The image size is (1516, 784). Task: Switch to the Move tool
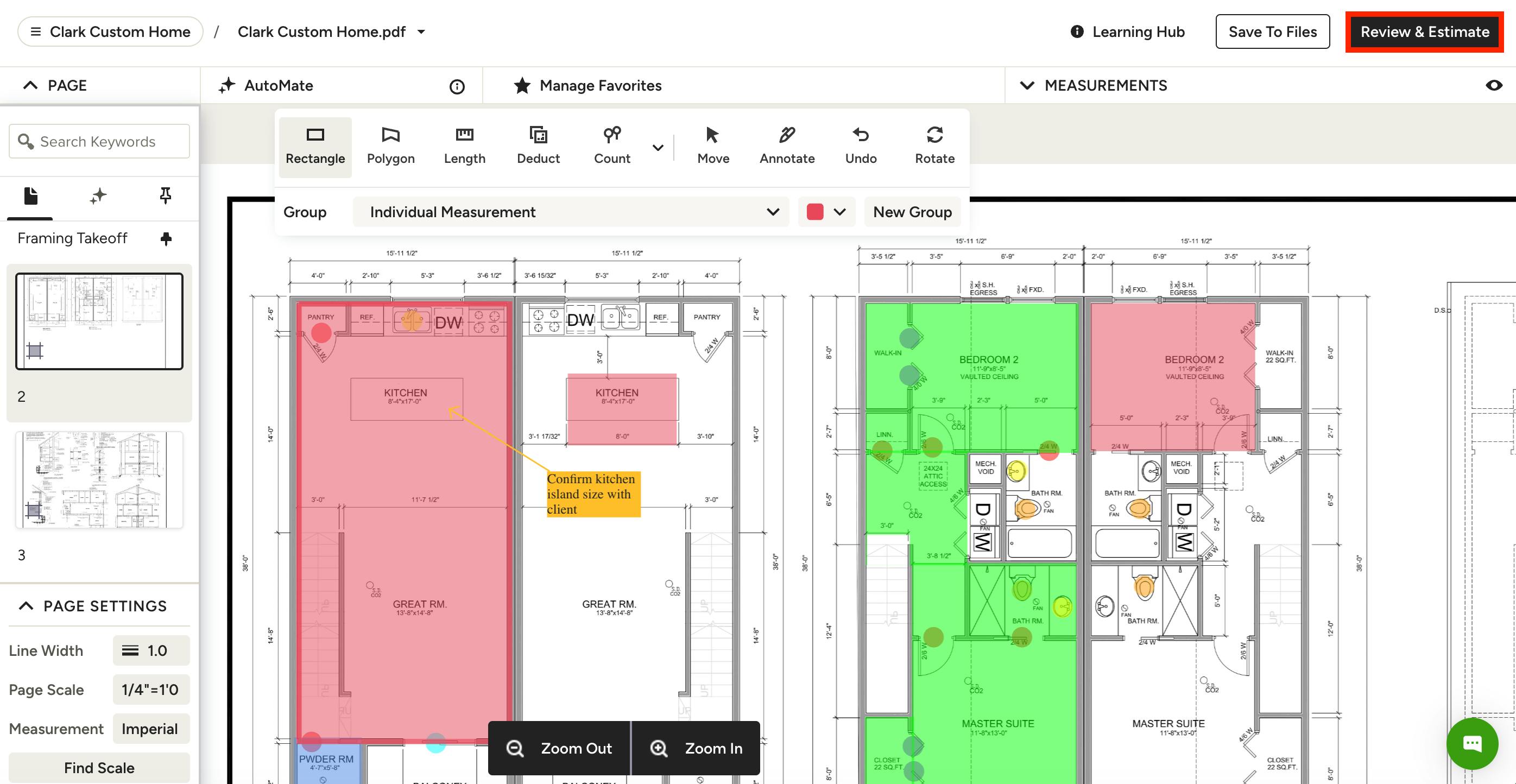pos(713,146)
